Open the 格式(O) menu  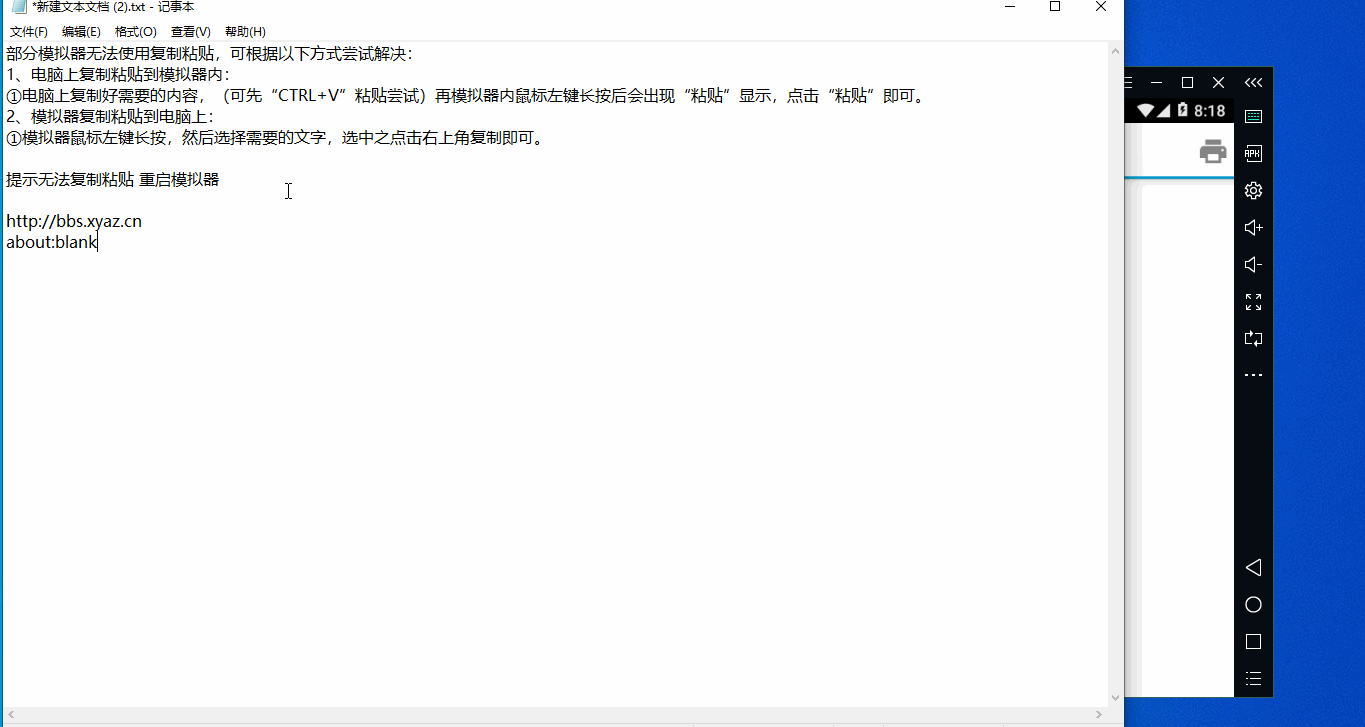[135, 32]
